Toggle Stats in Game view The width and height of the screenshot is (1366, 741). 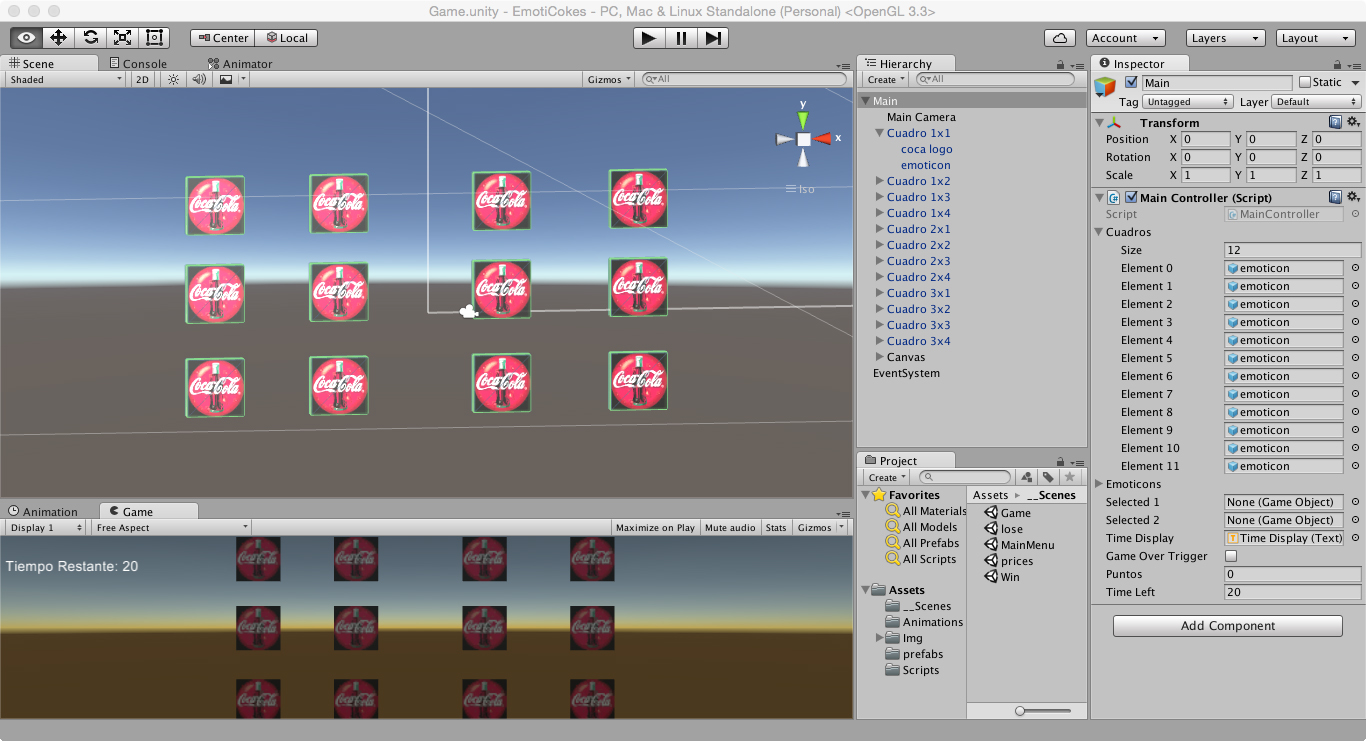[x=776, y=527]
